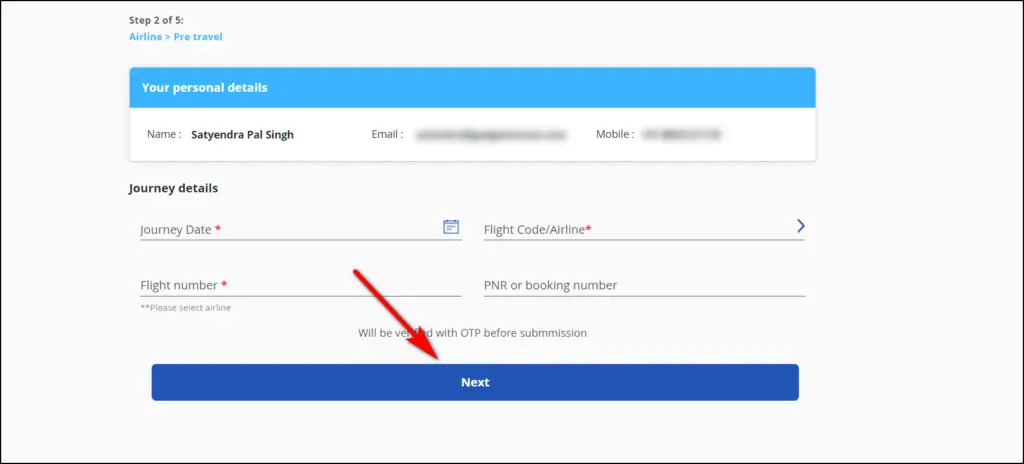Open the Pre travel breadcrumb link
The image size is (1024, 464).
click(x=198, y=37)
